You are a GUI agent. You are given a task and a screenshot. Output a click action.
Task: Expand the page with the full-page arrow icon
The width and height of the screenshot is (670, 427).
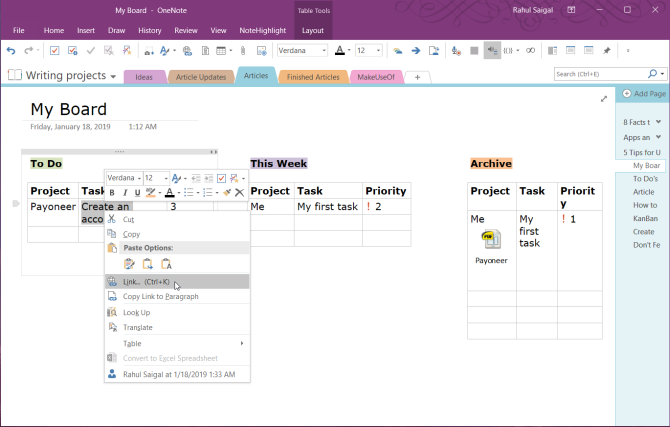pyautogui.click(x=603, y=99)
